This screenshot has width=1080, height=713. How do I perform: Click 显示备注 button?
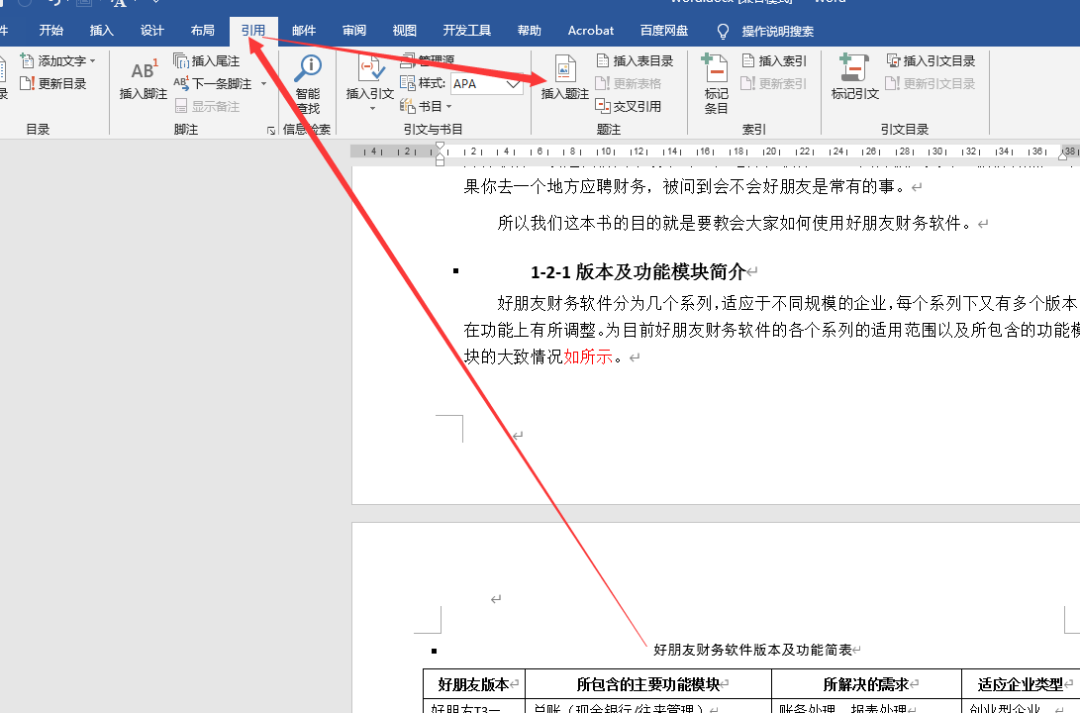click(x=207, y=106)
